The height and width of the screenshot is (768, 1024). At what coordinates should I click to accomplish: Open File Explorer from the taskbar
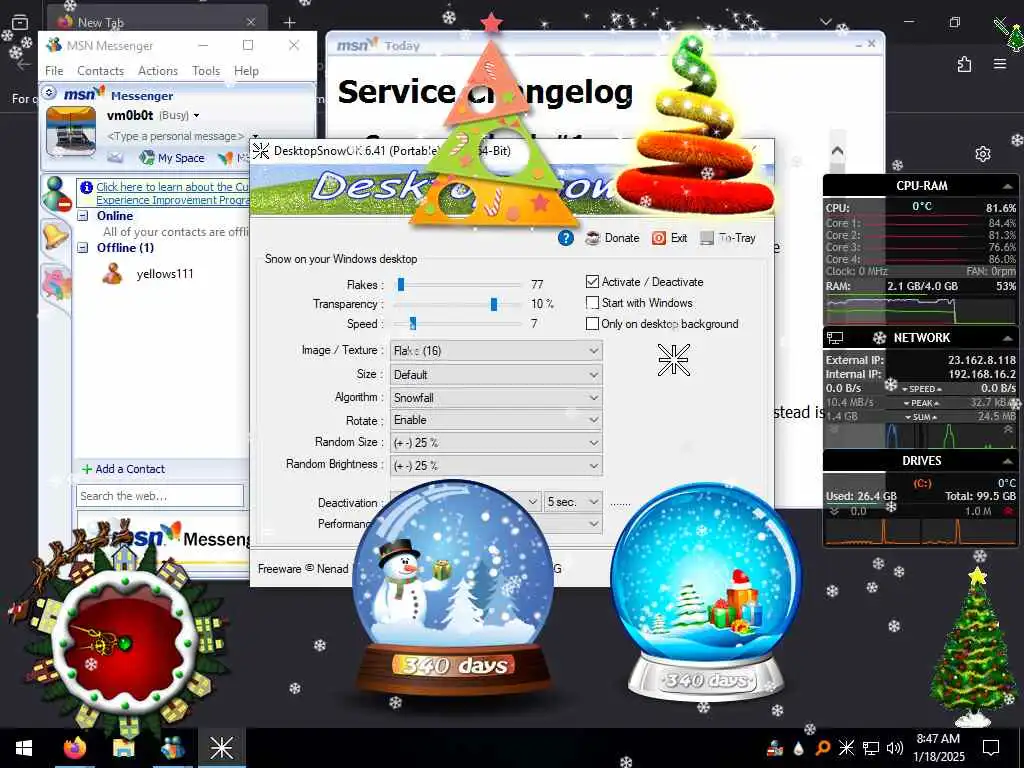123,748
